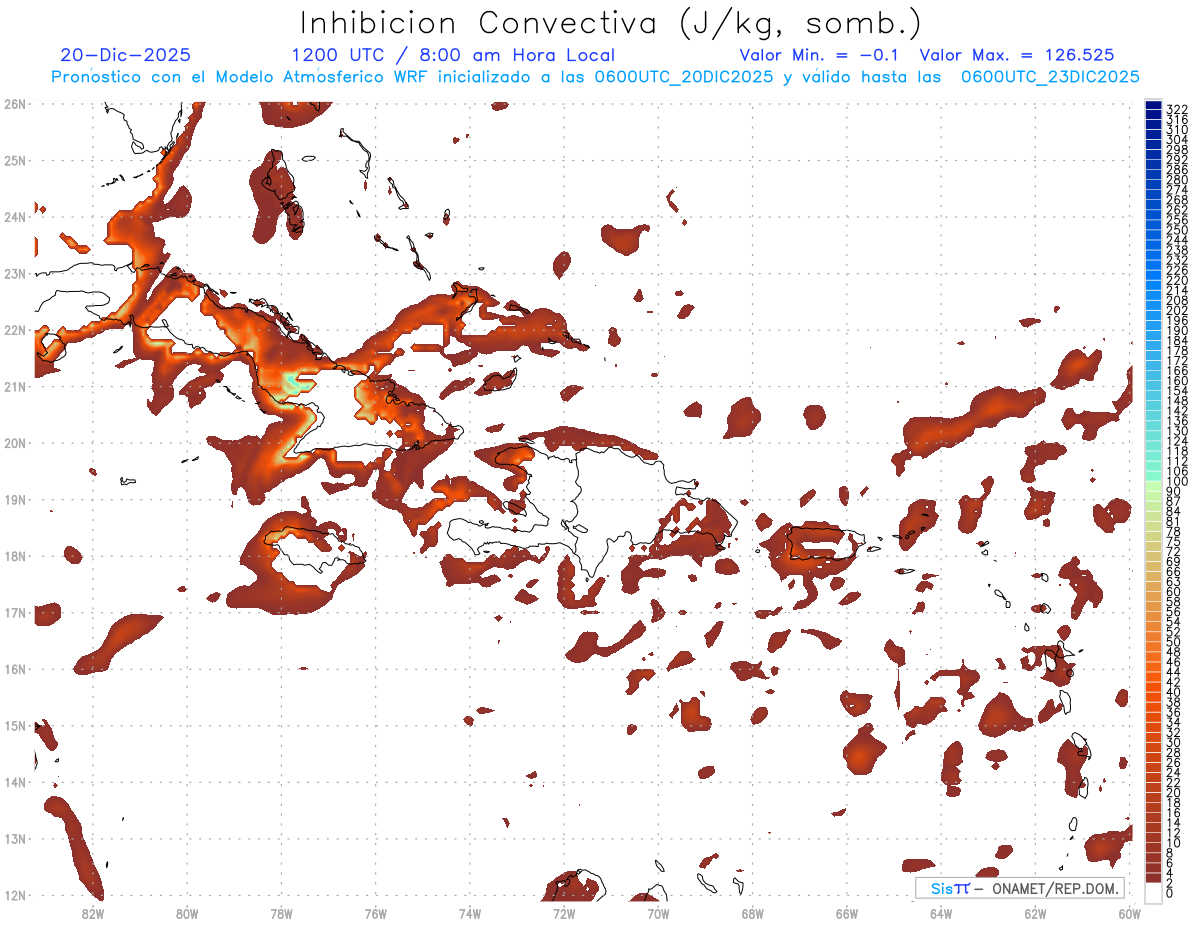This screenshot has height=927, width=1200.
Task: Click the '22N' latitude label
Action: 14,330
